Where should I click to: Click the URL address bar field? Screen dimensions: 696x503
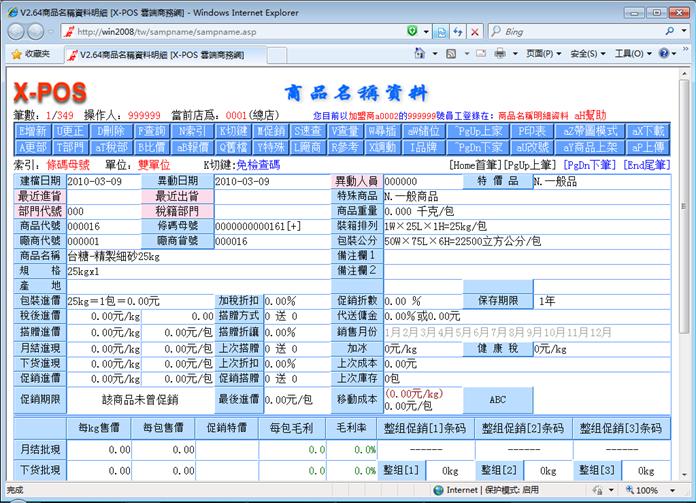click(x=240, y=32)
